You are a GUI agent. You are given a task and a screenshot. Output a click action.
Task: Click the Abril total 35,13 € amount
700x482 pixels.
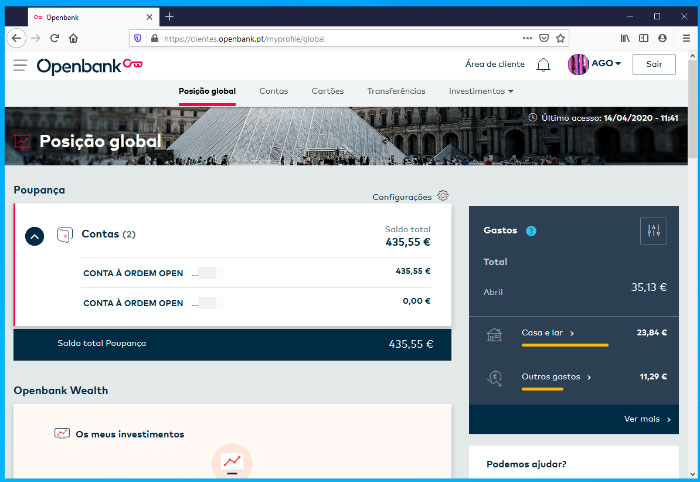click(x=649, y=287)
